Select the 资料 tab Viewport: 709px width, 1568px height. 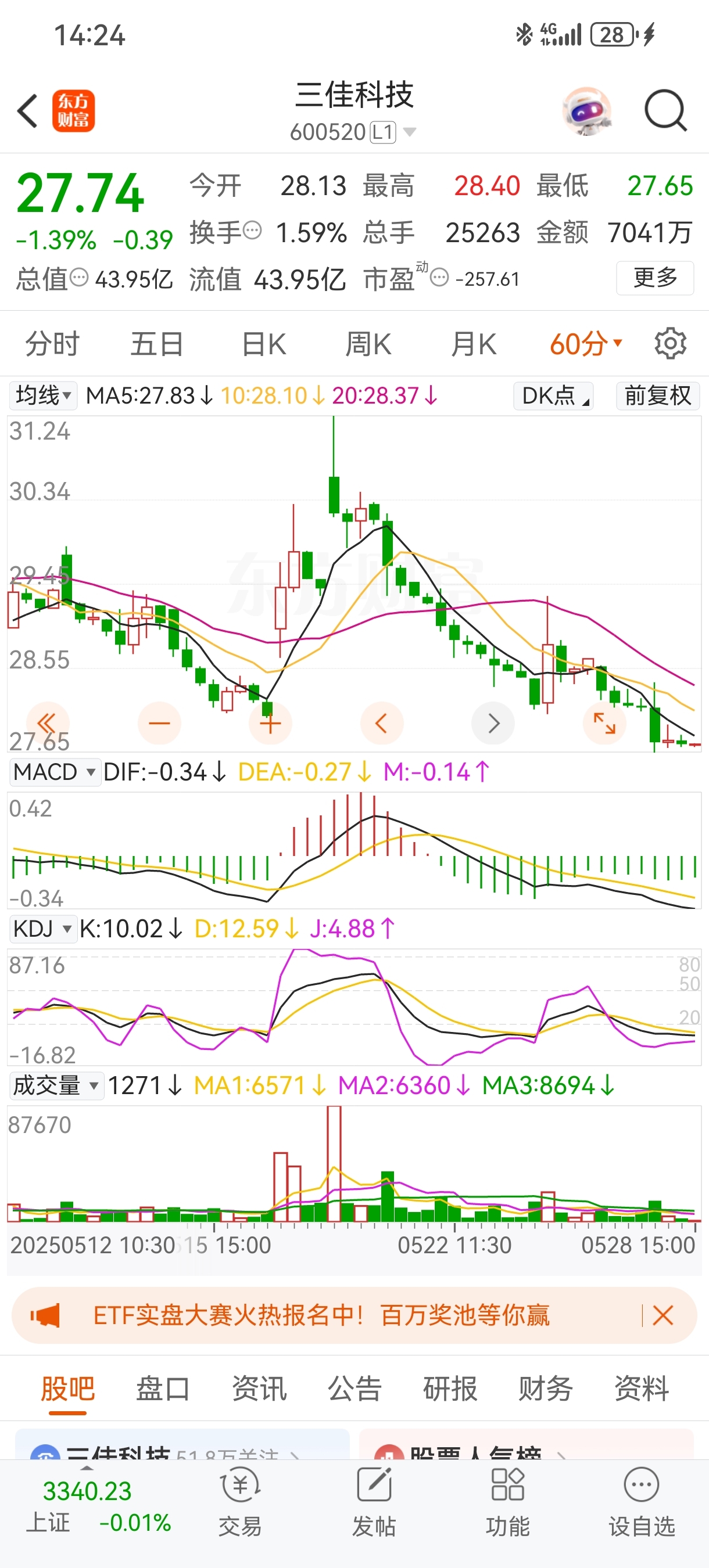tap(642, 1389)
